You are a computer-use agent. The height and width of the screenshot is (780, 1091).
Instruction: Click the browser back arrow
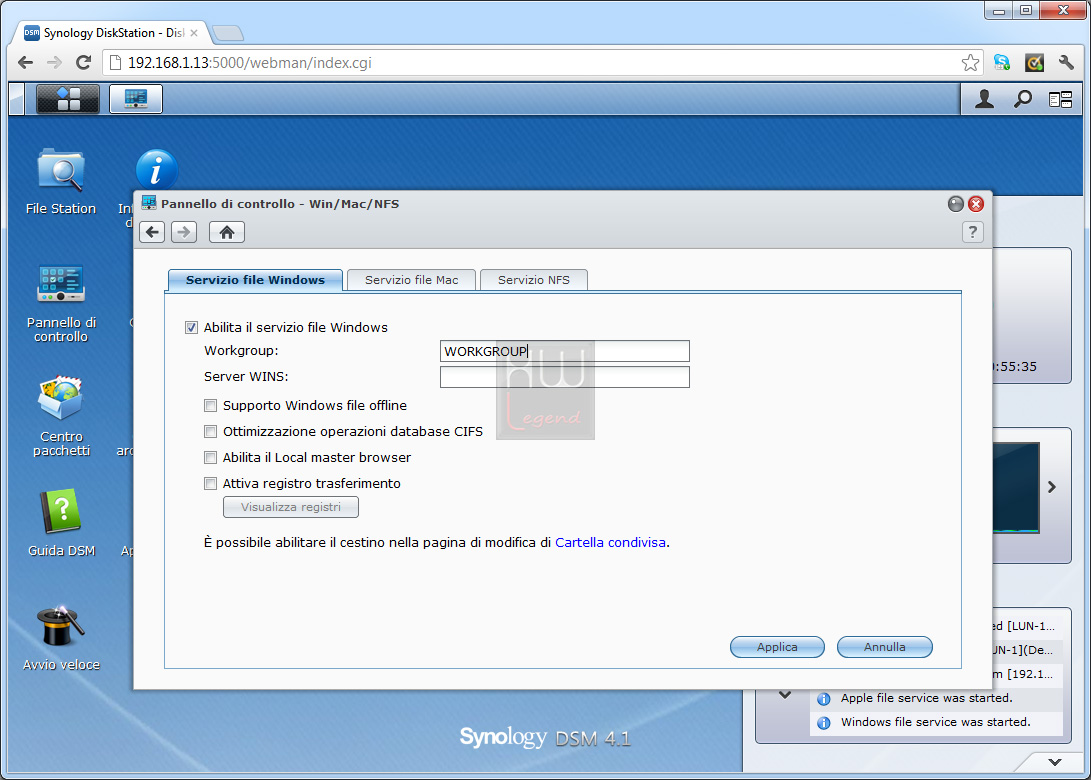pyautogui.click(x=26, y=63)
